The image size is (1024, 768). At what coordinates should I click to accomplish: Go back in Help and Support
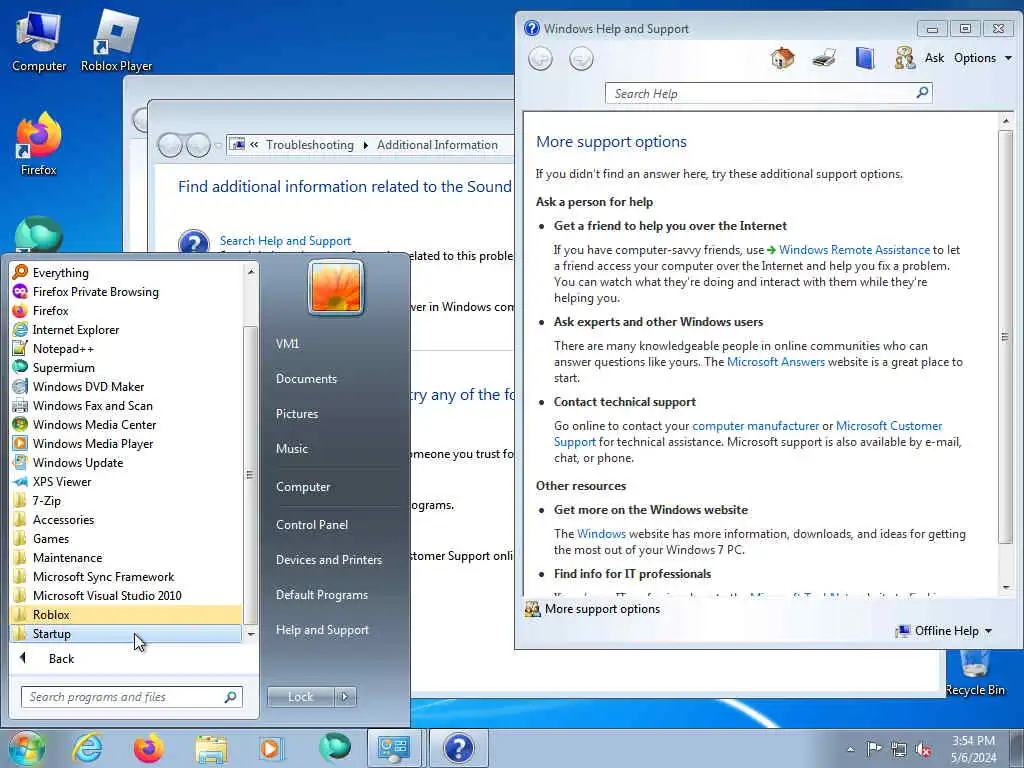pos(540,59)
